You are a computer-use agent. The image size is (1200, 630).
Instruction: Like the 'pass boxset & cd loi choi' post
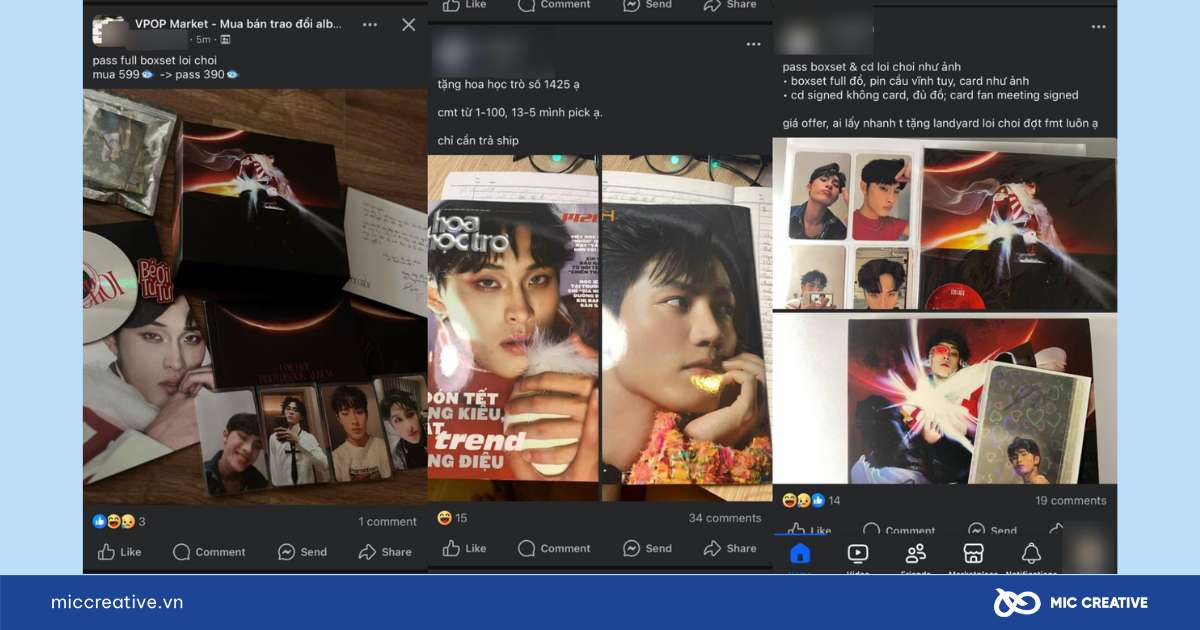pos(809,529)
